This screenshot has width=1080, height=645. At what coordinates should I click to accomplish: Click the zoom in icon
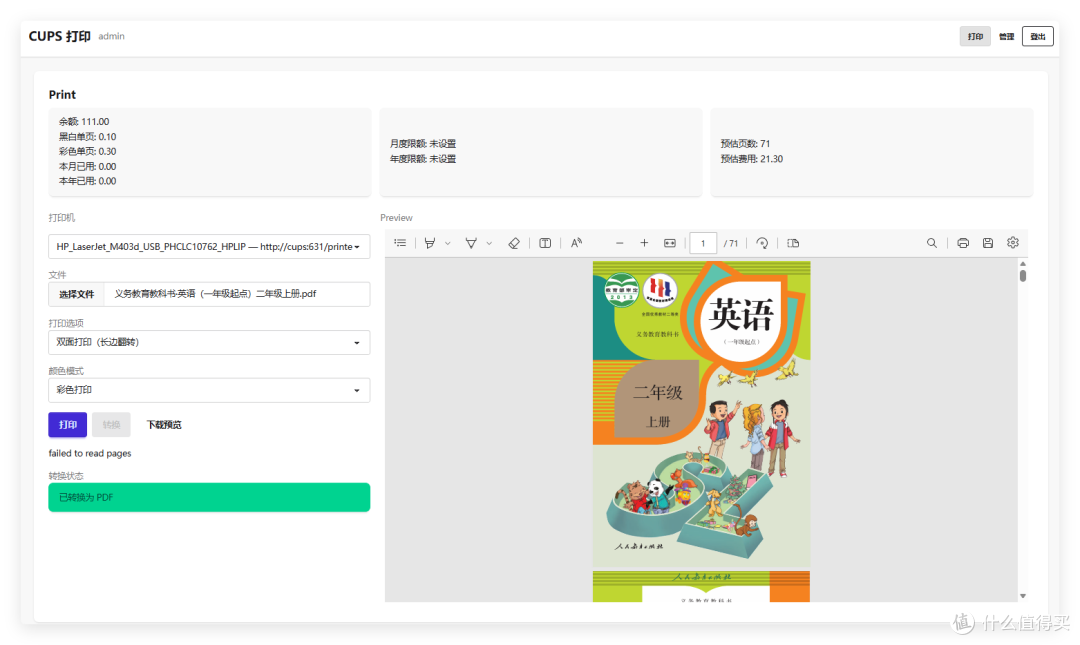[x=645, y=242]
